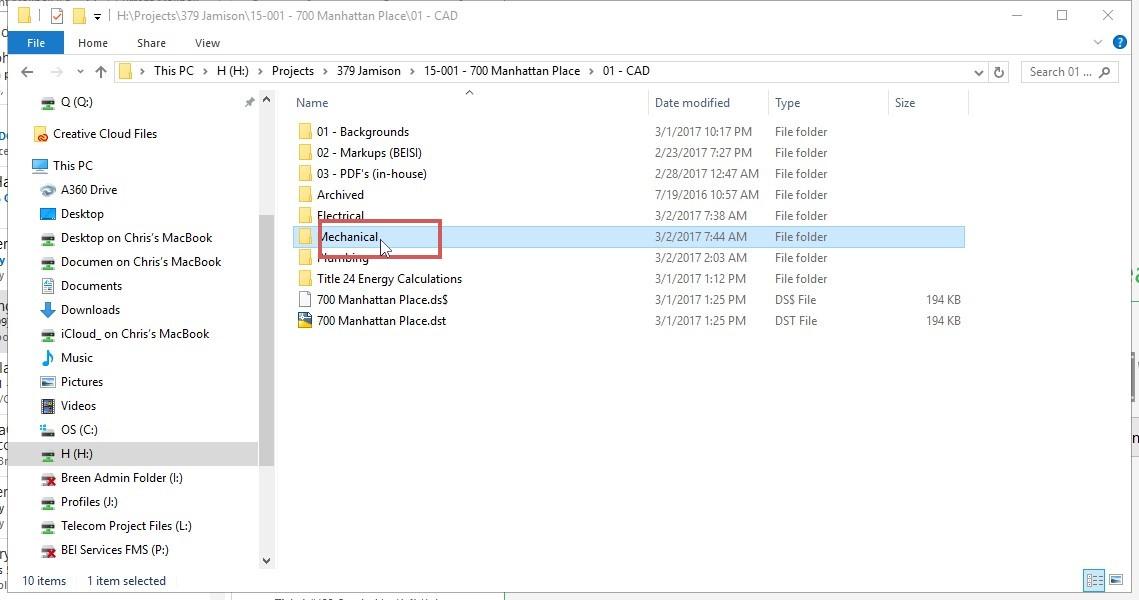Open Music in navigation pane
This screenshot has width=1139, height=600.
[76, 357]
